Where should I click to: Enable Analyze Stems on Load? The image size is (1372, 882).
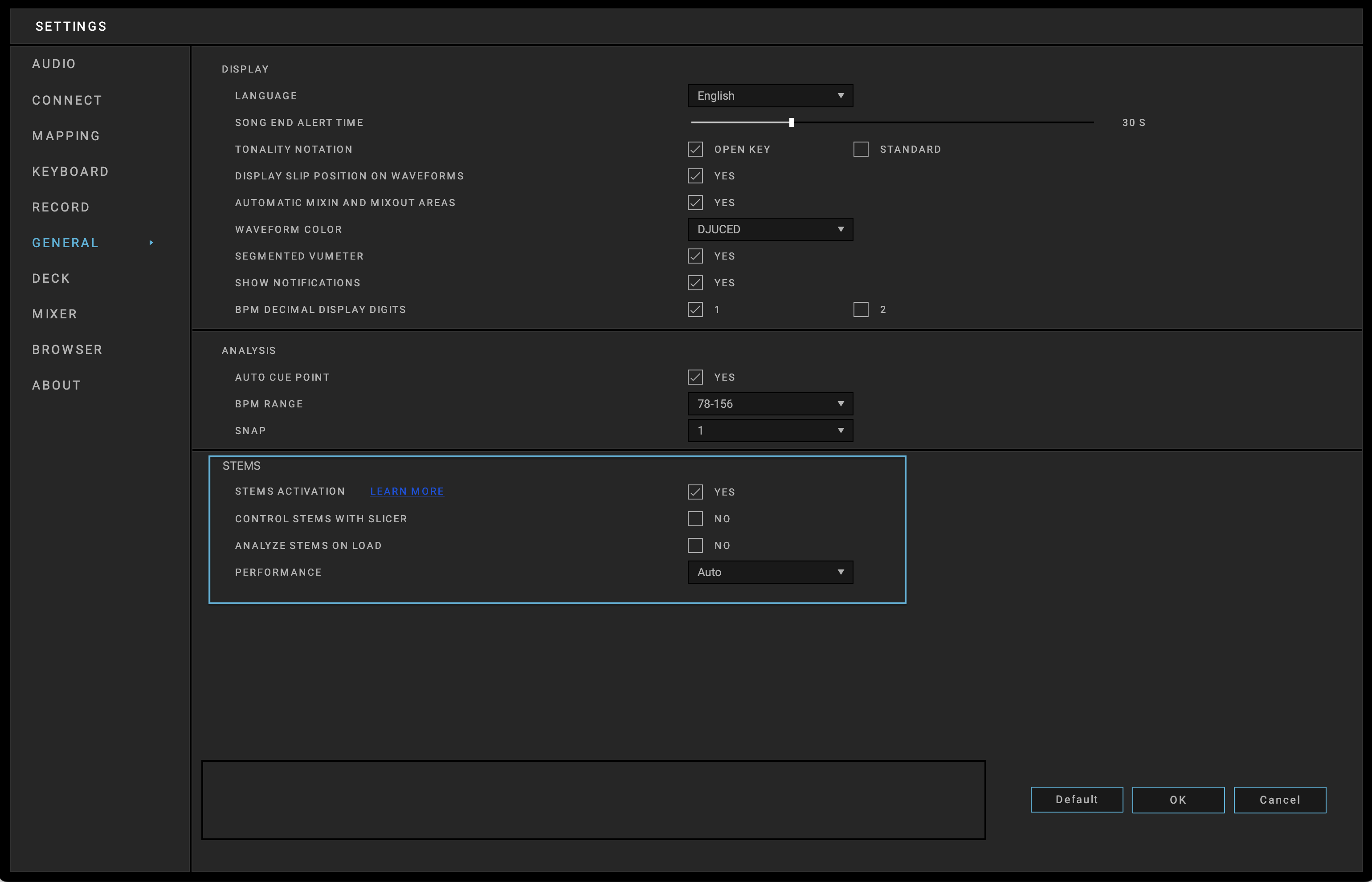click(695, 545)
